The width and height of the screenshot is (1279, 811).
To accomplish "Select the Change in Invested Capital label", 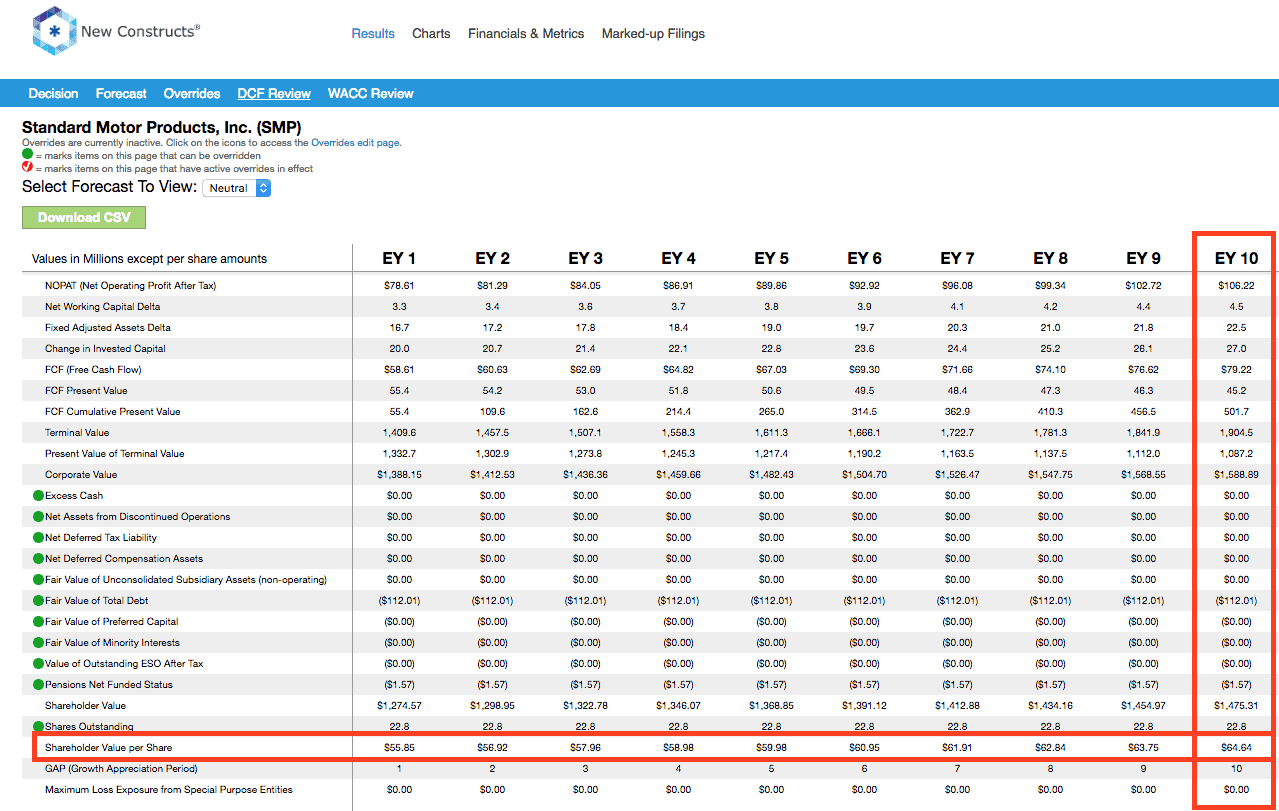I will click(x=105, y=349).
